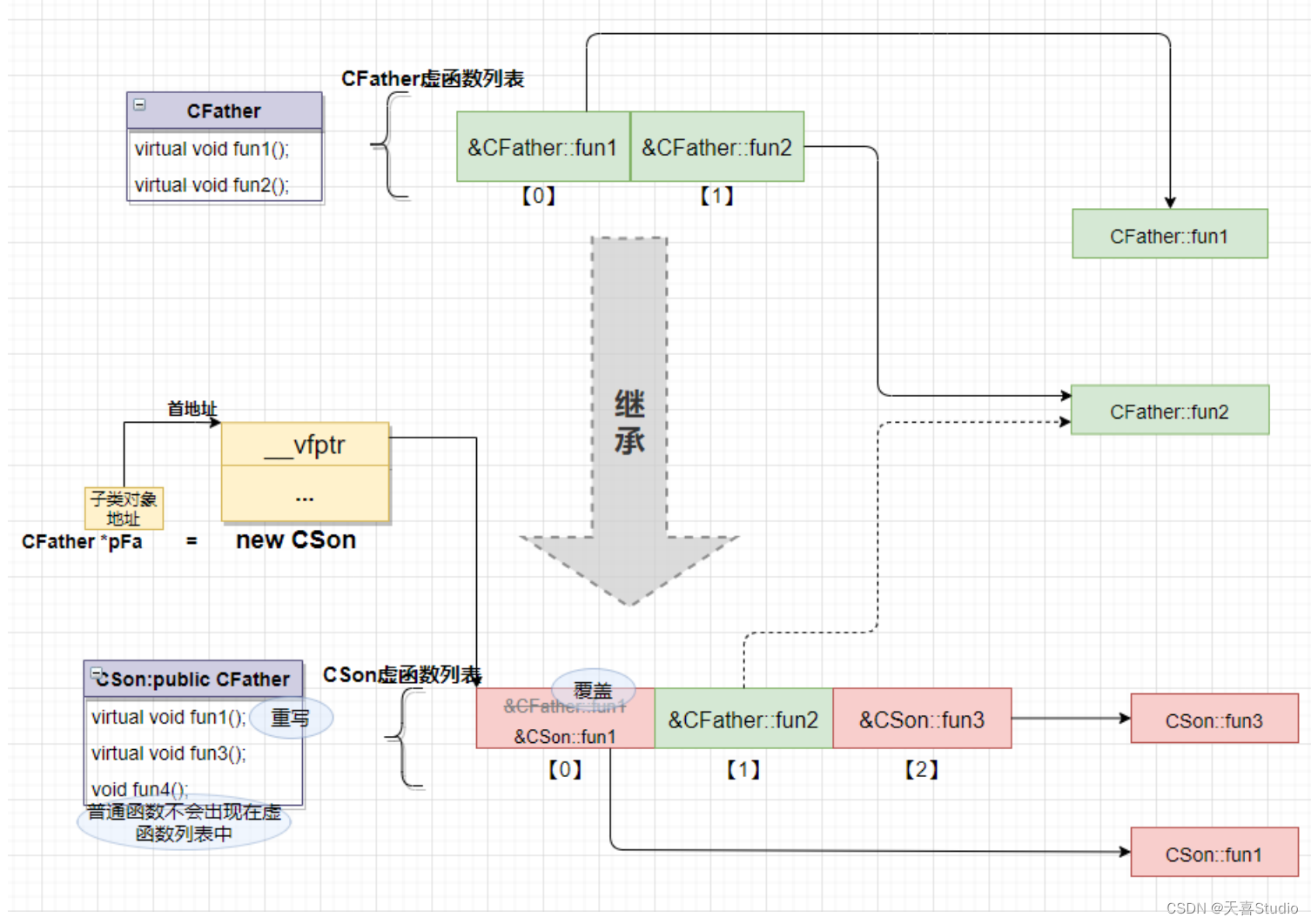Click the '=' sign after CFather *pFa

click(x=192, y=541)
